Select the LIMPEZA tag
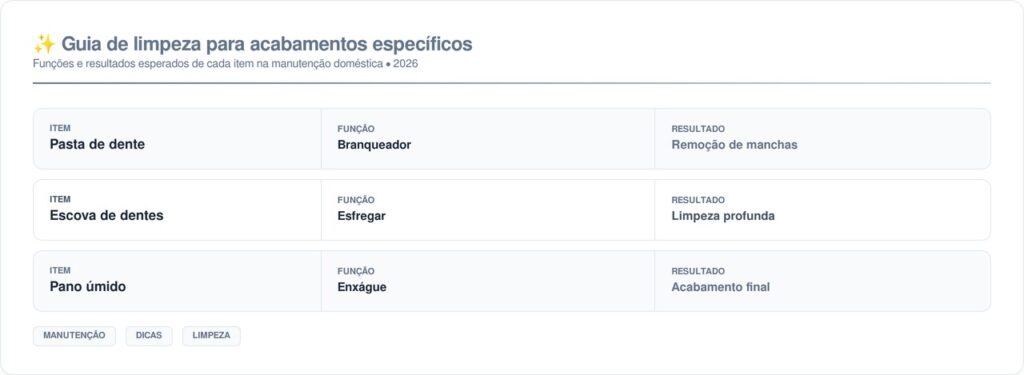 (x=212, y=336)
